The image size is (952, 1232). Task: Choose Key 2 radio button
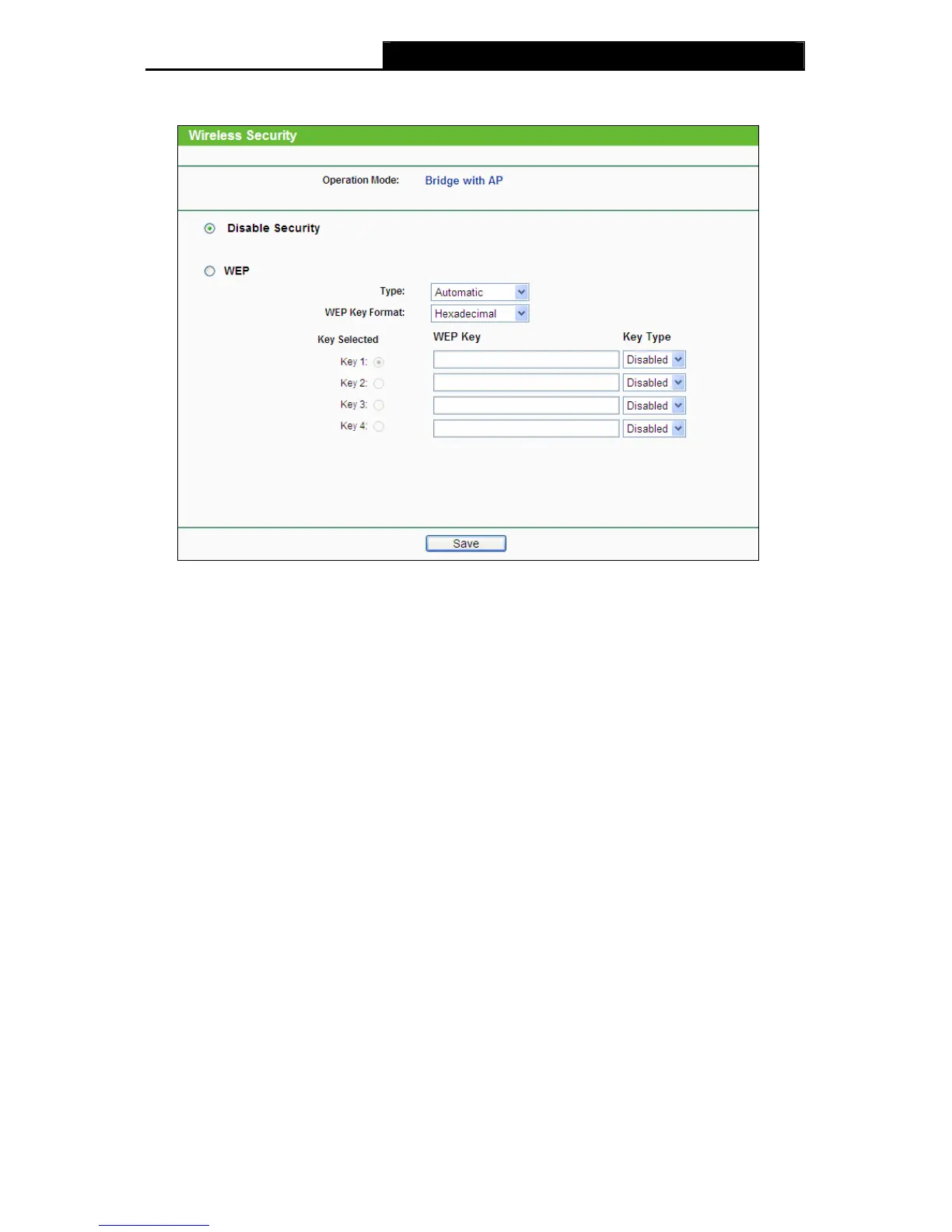point(379,383)
